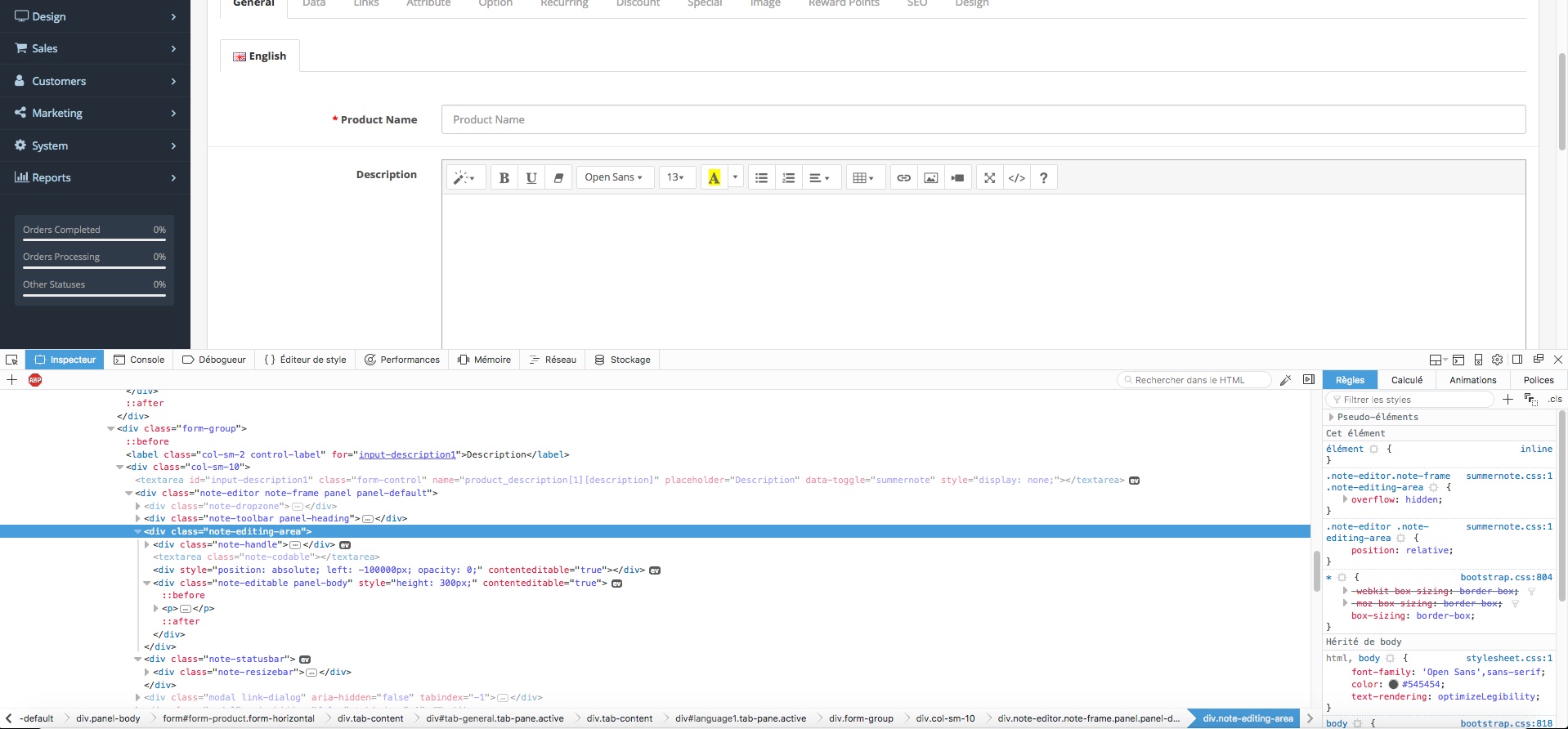Create a new node with plus icon
This screenshot has width=1568, height=729.
11,380
